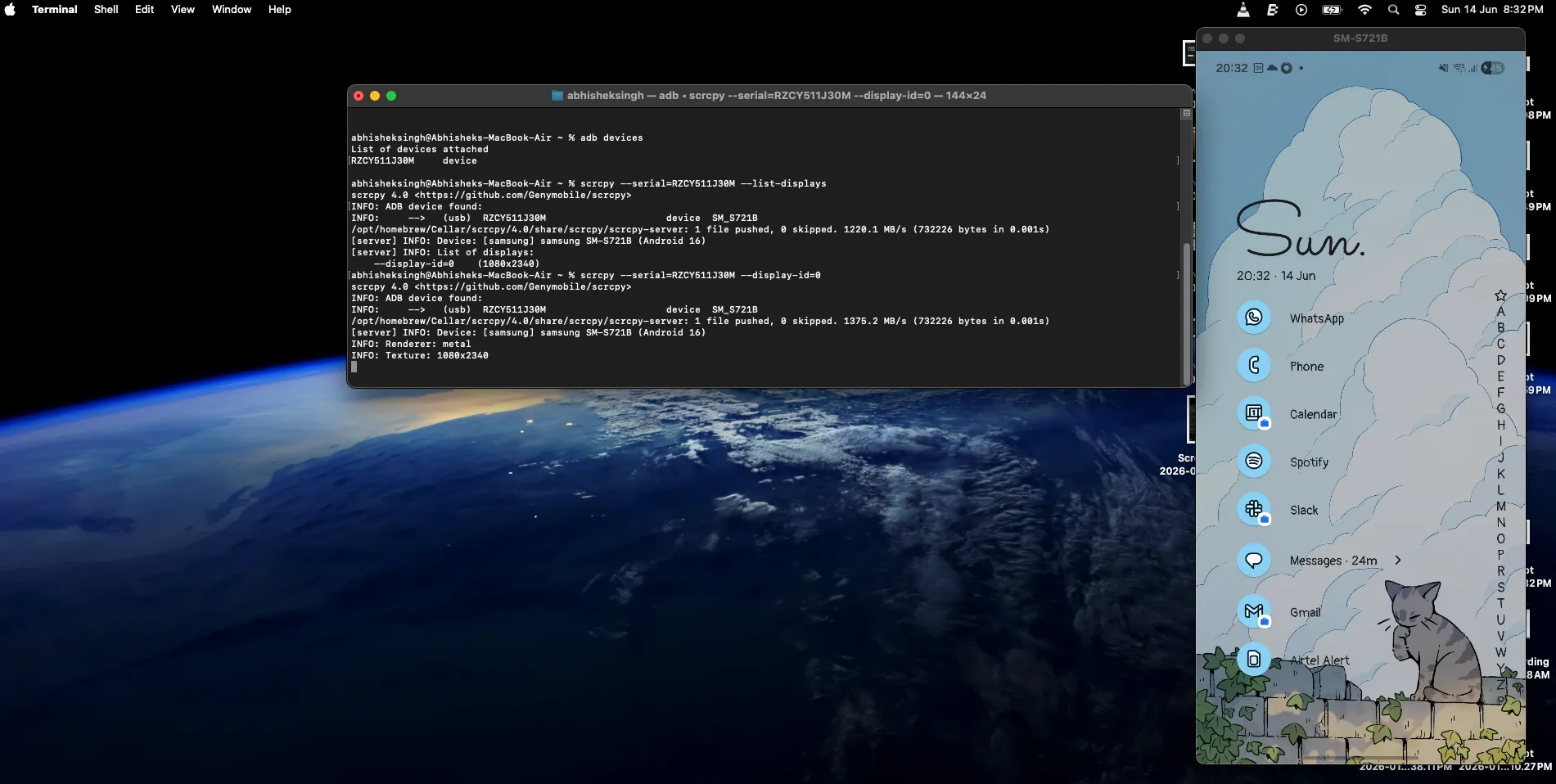Tap the Messages · 24m label
Image resolution: width=1556 pixels, height=784 pixels.
click(x=1333, y=561)
